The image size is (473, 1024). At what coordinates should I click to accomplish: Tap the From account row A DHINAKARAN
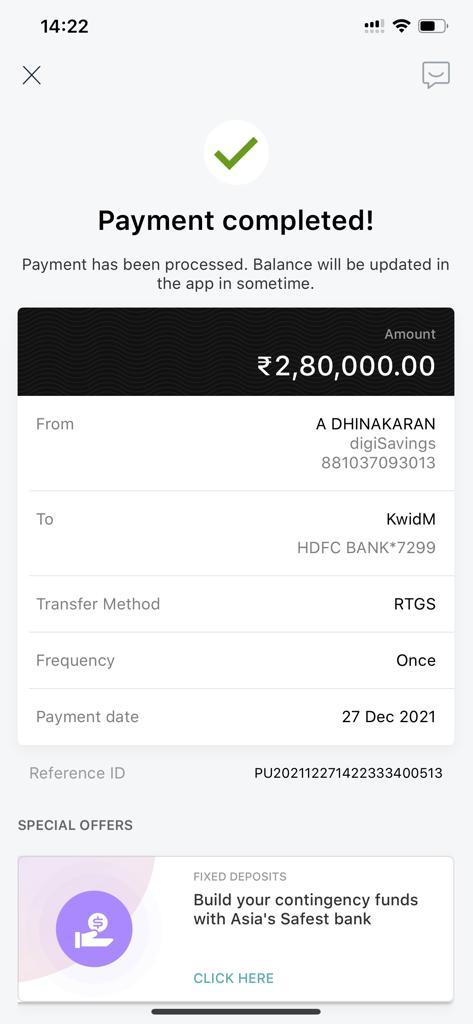point(236,443)
